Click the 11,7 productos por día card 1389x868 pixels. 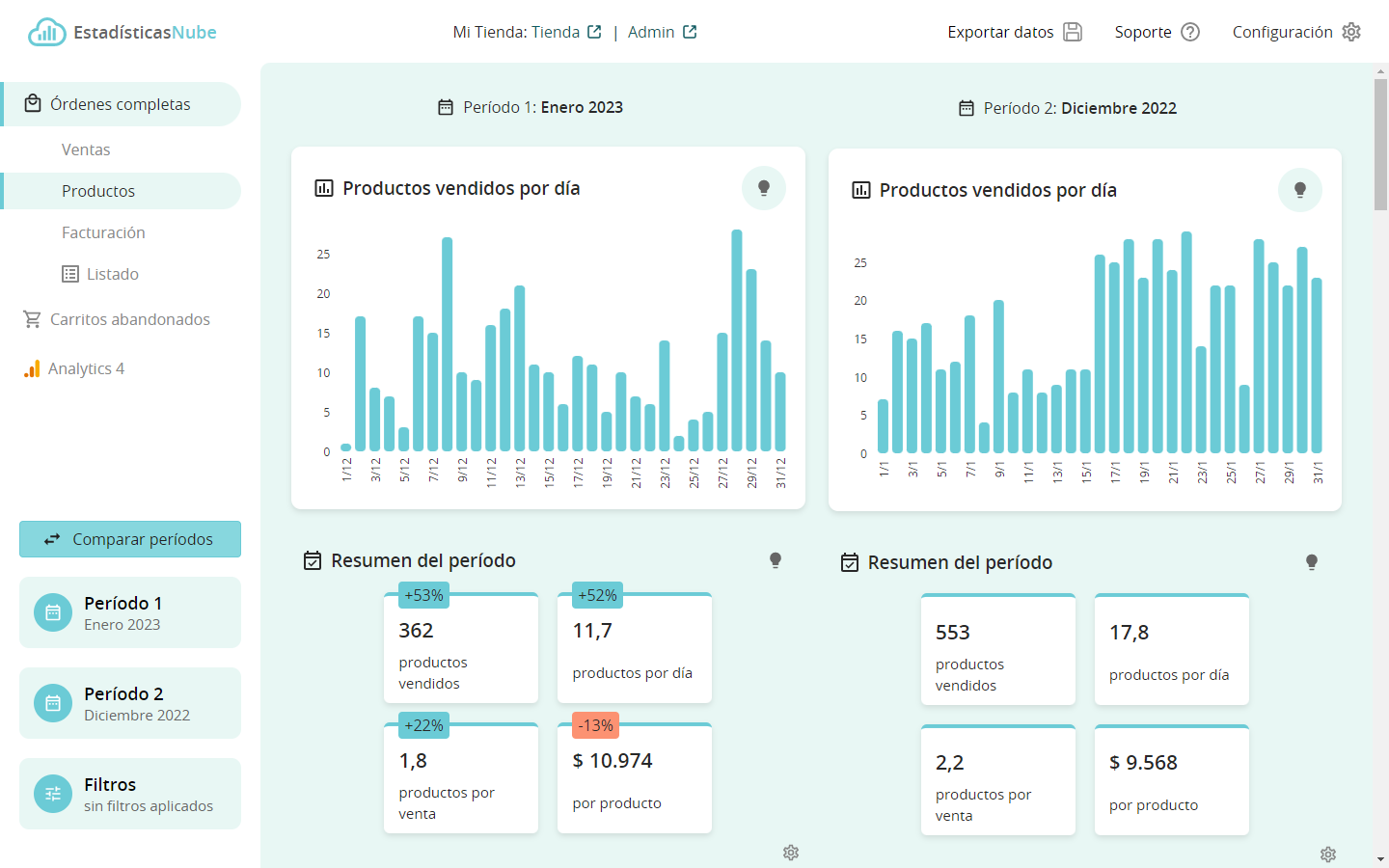pos(635,648)
